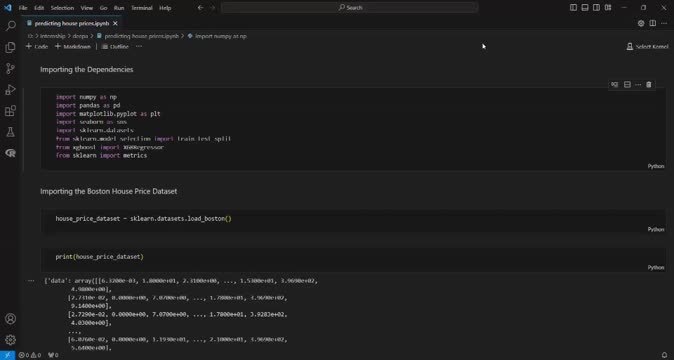Screen dimensions: 674x360
Task: Expand the cell output options ellipsis
Action: tap(31, 281)
